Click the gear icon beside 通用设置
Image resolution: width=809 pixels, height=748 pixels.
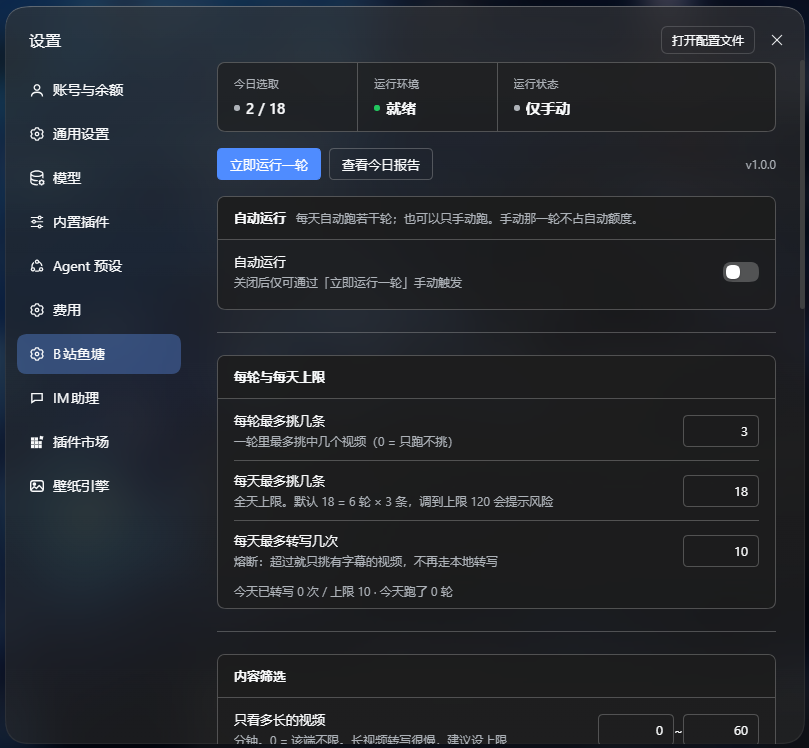(37, 134)
